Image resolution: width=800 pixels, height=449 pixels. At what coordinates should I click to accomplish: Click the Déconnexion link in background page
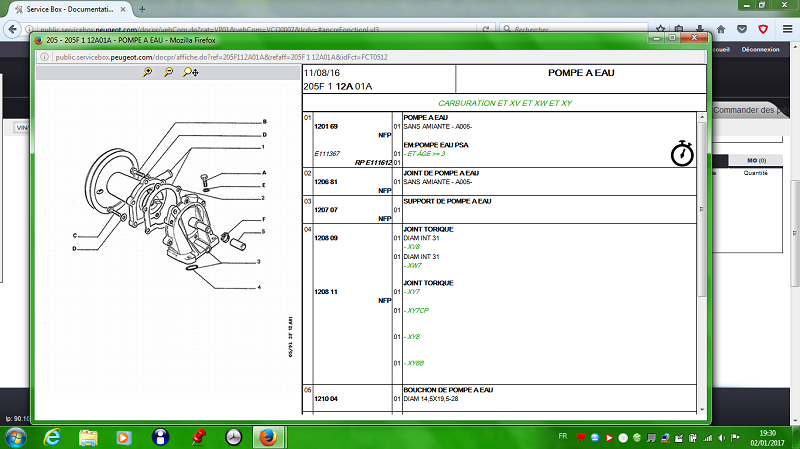click(x=760, y=49)
